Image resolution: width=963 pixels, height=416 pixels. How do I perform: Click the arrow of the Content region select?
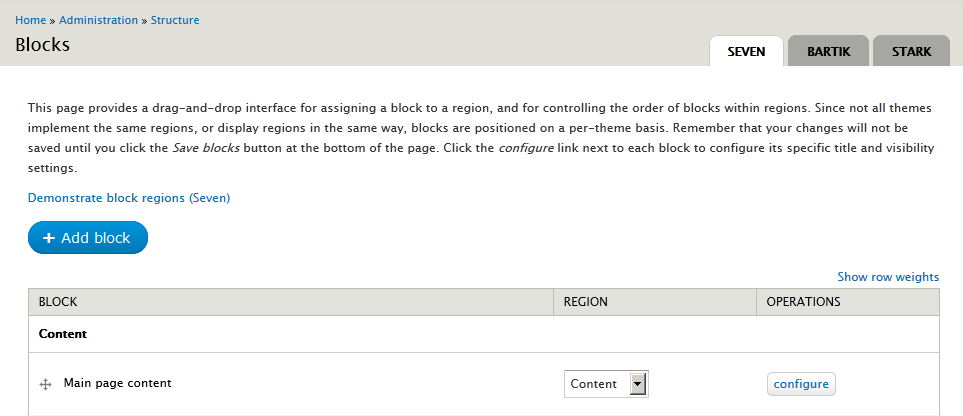(x=638, y=384)
